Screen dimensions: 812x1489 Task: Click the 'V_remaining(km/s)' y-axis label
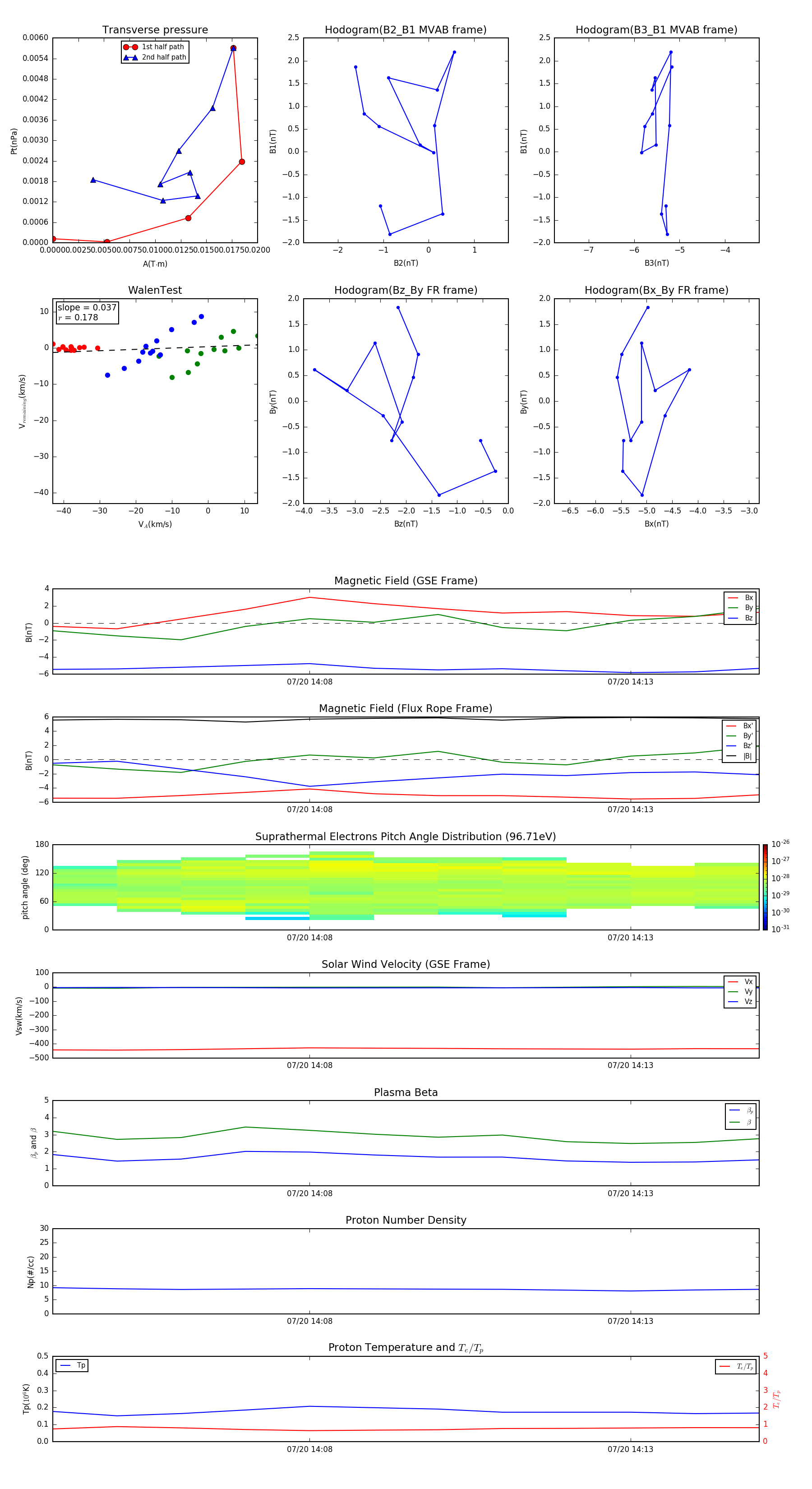(x=22, y=401)
